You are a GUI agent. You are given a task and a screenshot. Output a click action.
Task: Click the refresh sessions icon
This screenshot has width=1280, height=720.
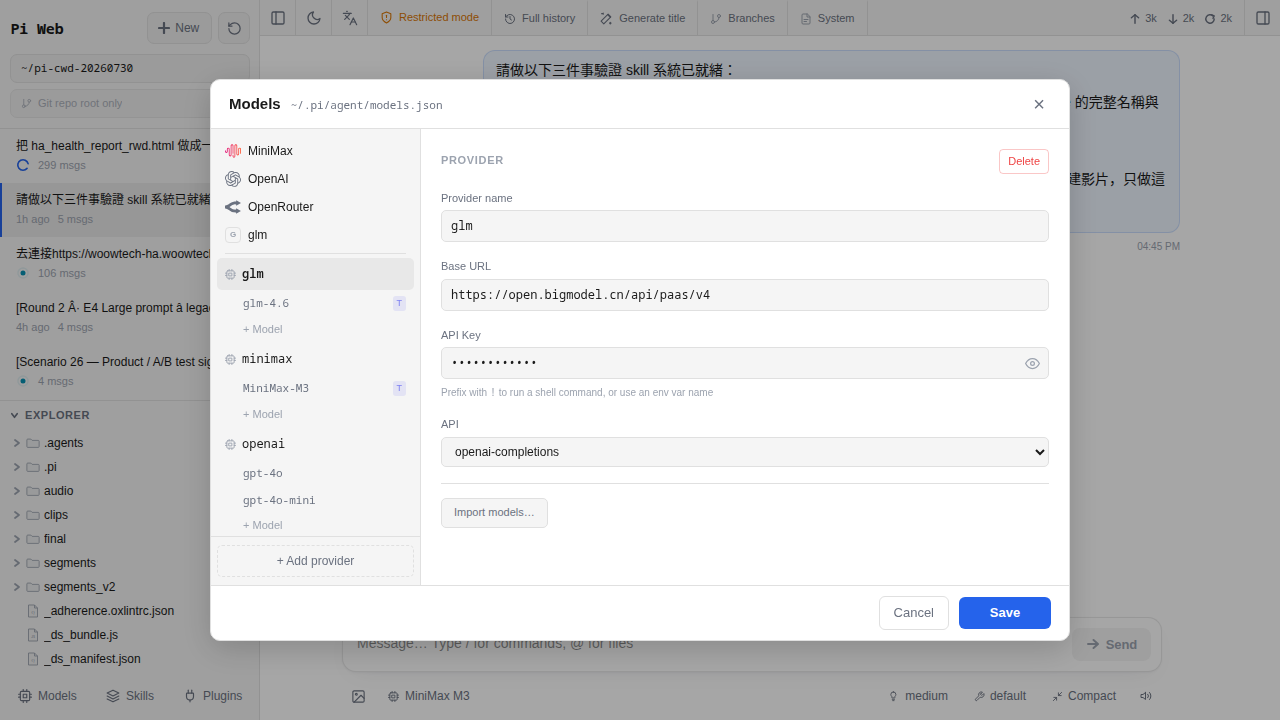tap(234, 28)
